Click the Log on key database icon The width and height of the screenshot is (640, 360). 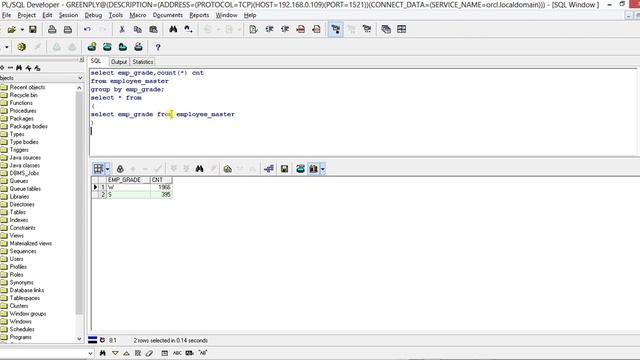(x=92, y=47)
